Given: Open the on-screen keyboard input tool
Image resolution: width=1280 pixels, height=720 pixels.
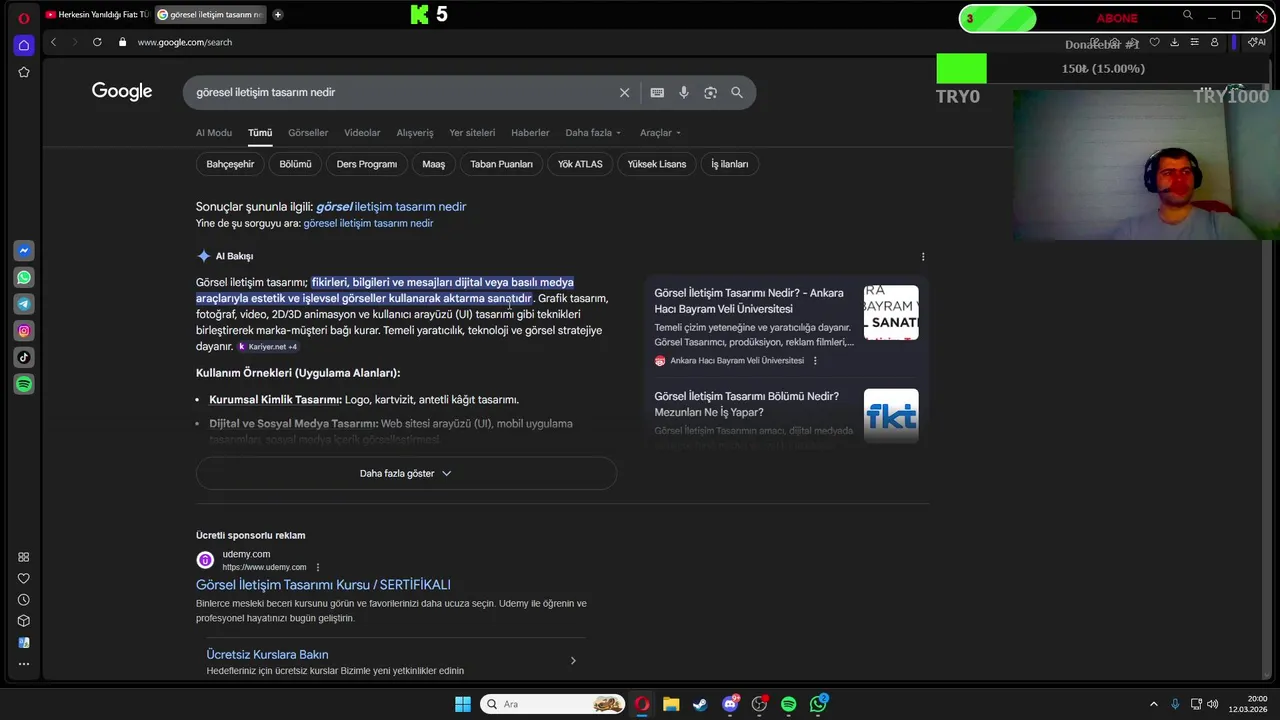Looking at the screenshot, I should point(657,92).
